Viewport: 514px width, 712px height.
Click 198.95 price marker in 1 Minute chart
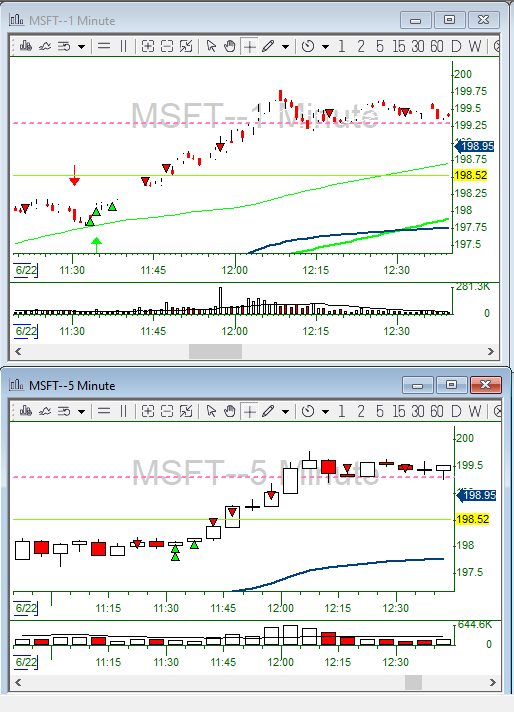click(474, 146)
